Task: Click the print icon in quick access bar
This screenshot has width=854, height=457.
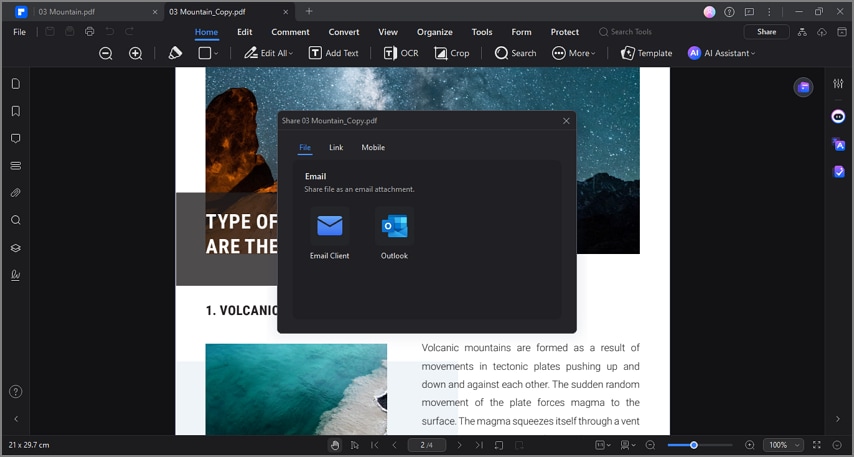Action: pos(89,32)
